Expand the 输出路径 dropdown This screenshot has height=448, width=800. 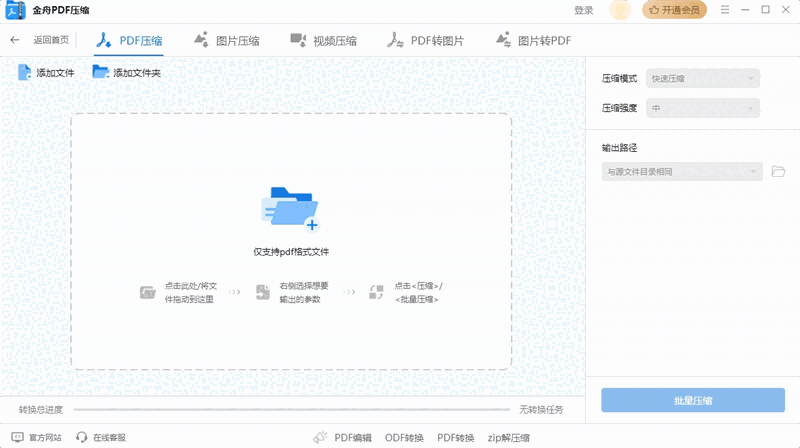tap(682, 171)
